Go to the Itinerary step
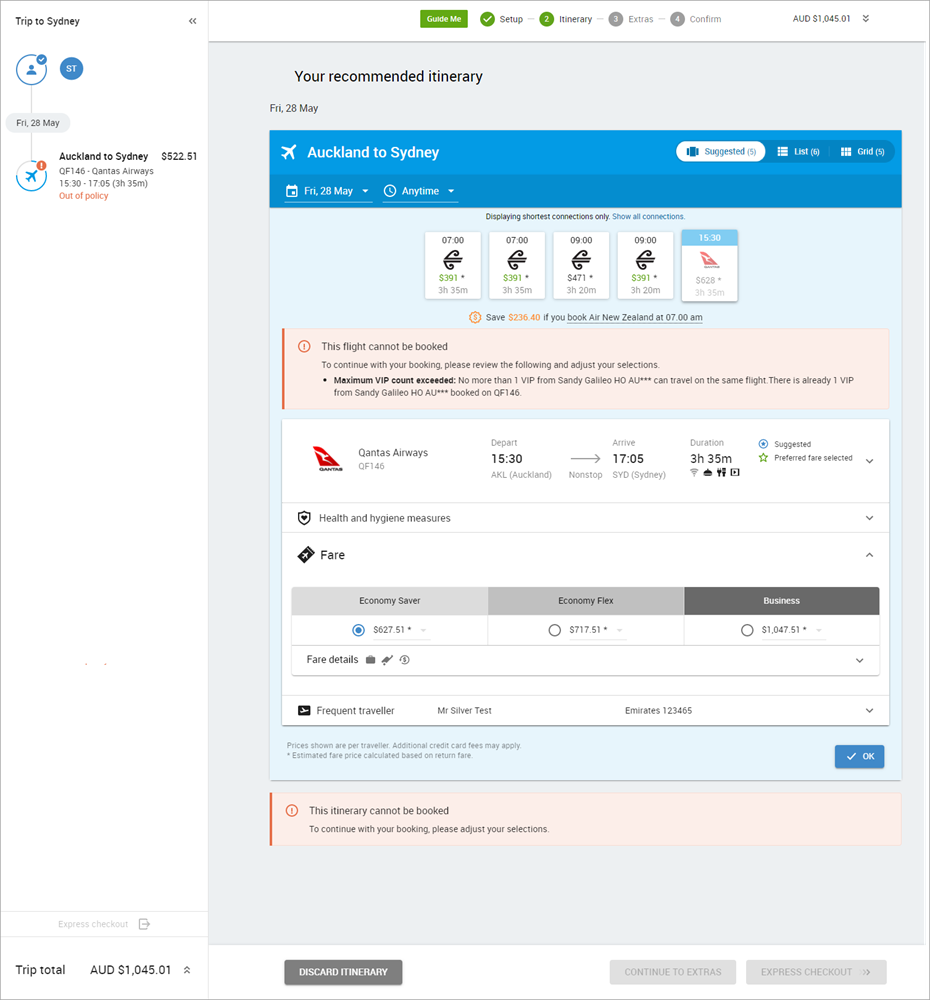Screen dimensions: 930x1000 click(x=566, y=19)
